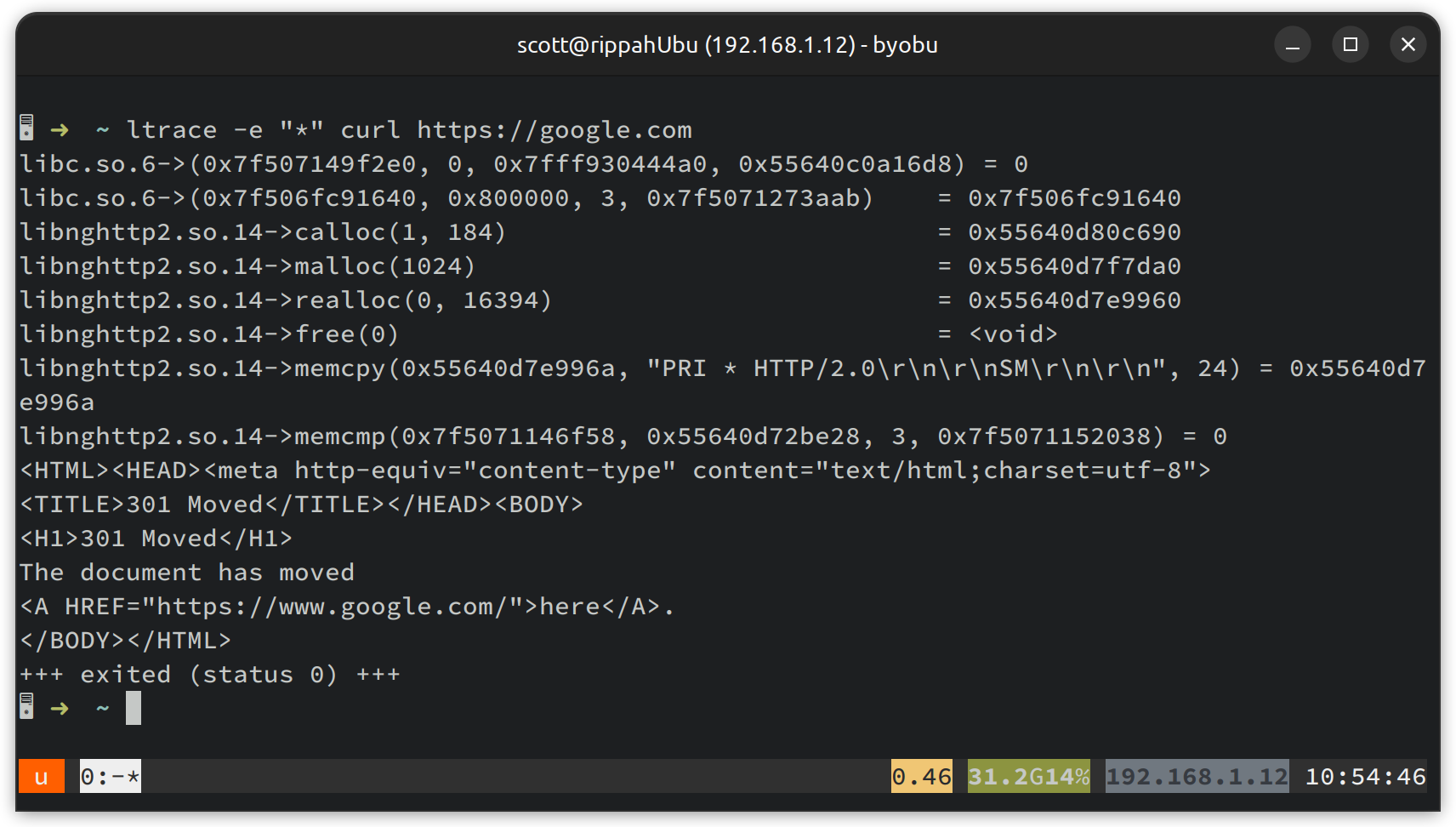Click the yellow arrow before the ltrace command
Screen dimensions: 1456x827
pyautogui.click(x=60, y=129)
